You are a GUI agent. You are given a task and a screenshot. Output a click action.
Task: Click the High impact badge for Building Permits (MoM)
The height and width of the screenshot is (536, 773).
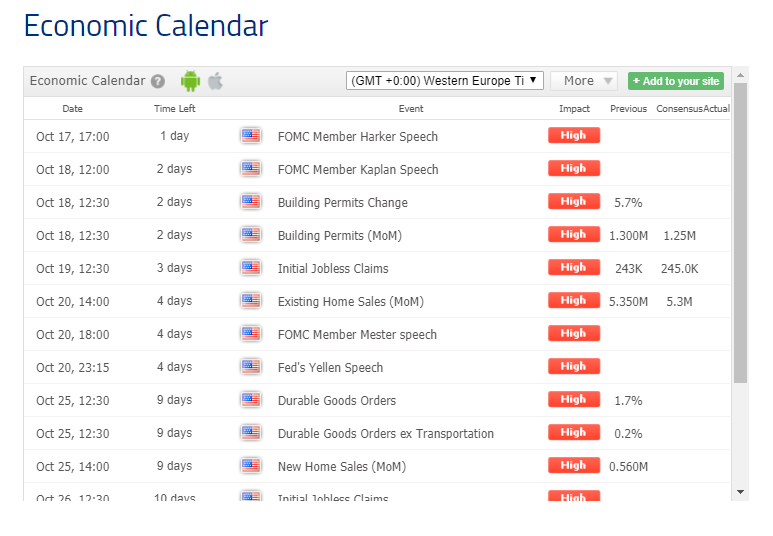(574, 235)
